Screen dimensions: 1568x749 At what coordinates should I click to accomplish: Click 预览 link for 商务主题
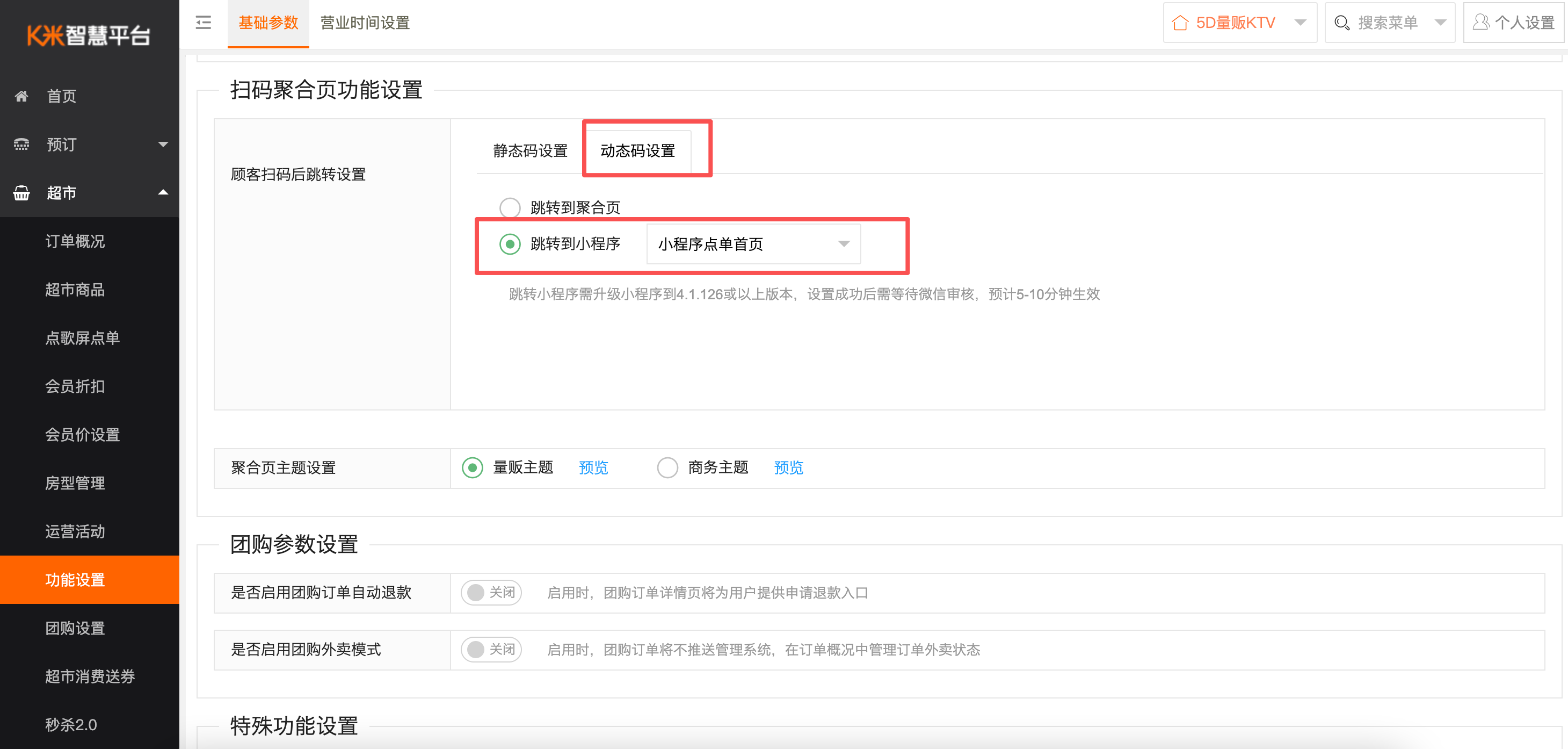[x=788, y=467]
